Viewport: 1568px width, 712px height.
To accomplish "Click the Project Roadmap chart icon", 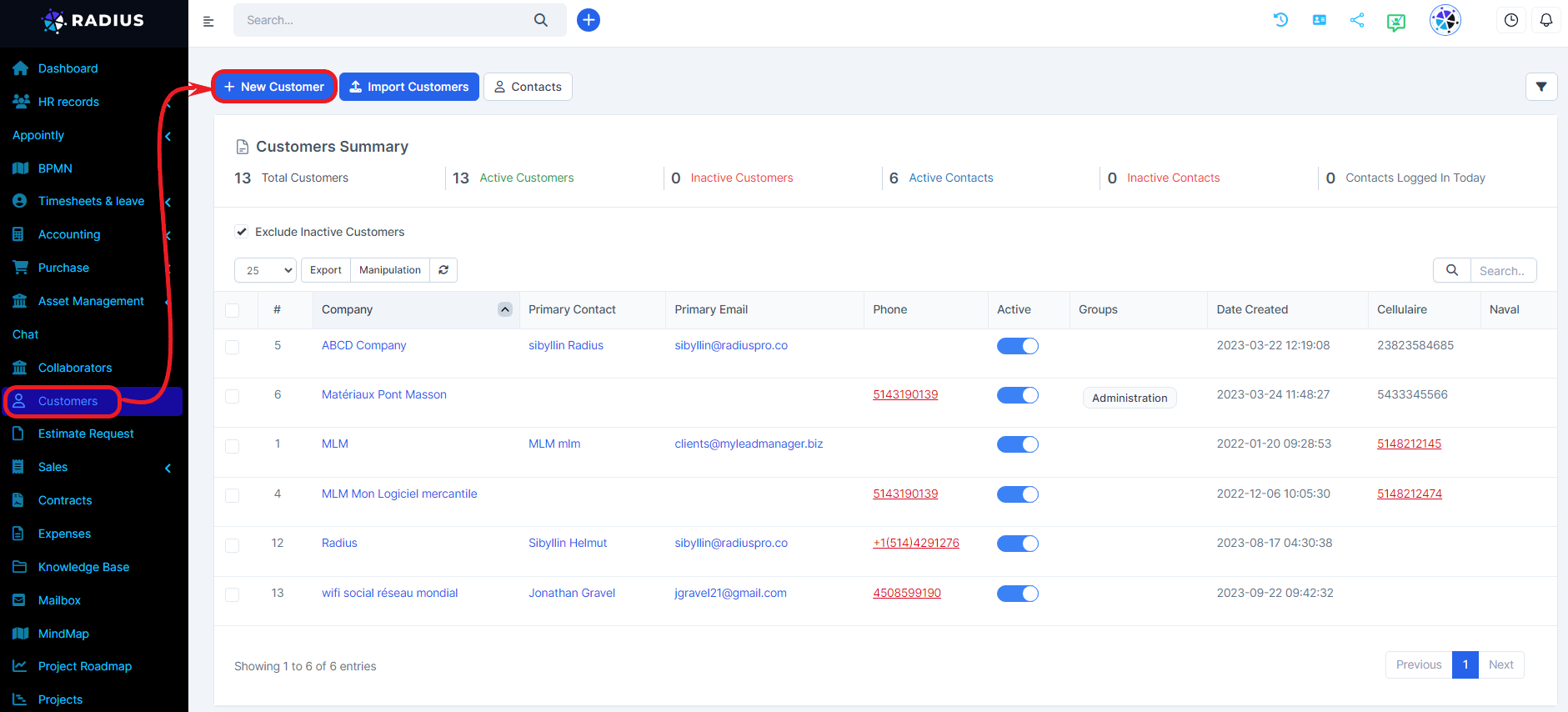I will (x=19, y=666).
